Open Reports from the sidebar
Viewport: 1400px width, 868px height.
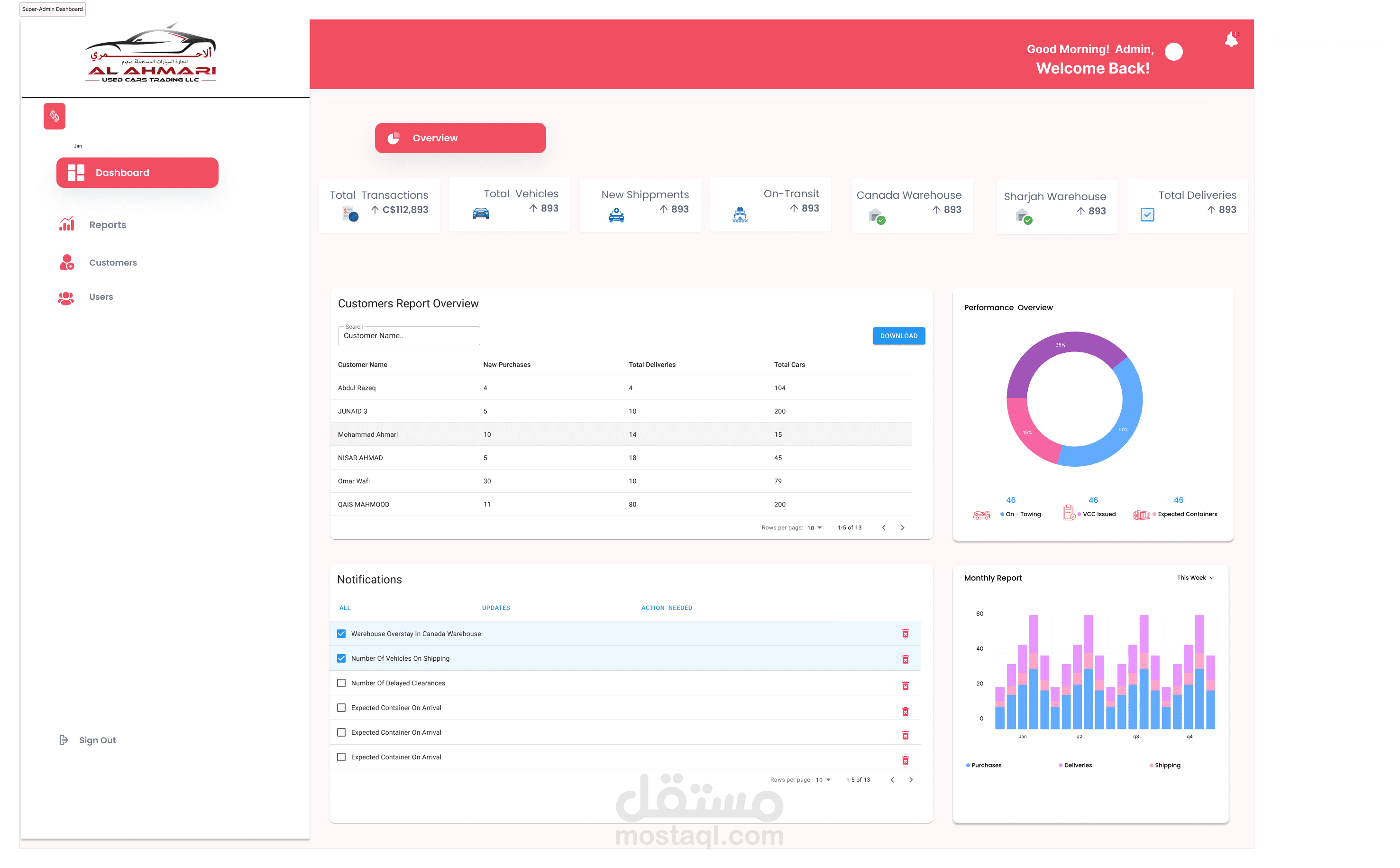point(107,225)
